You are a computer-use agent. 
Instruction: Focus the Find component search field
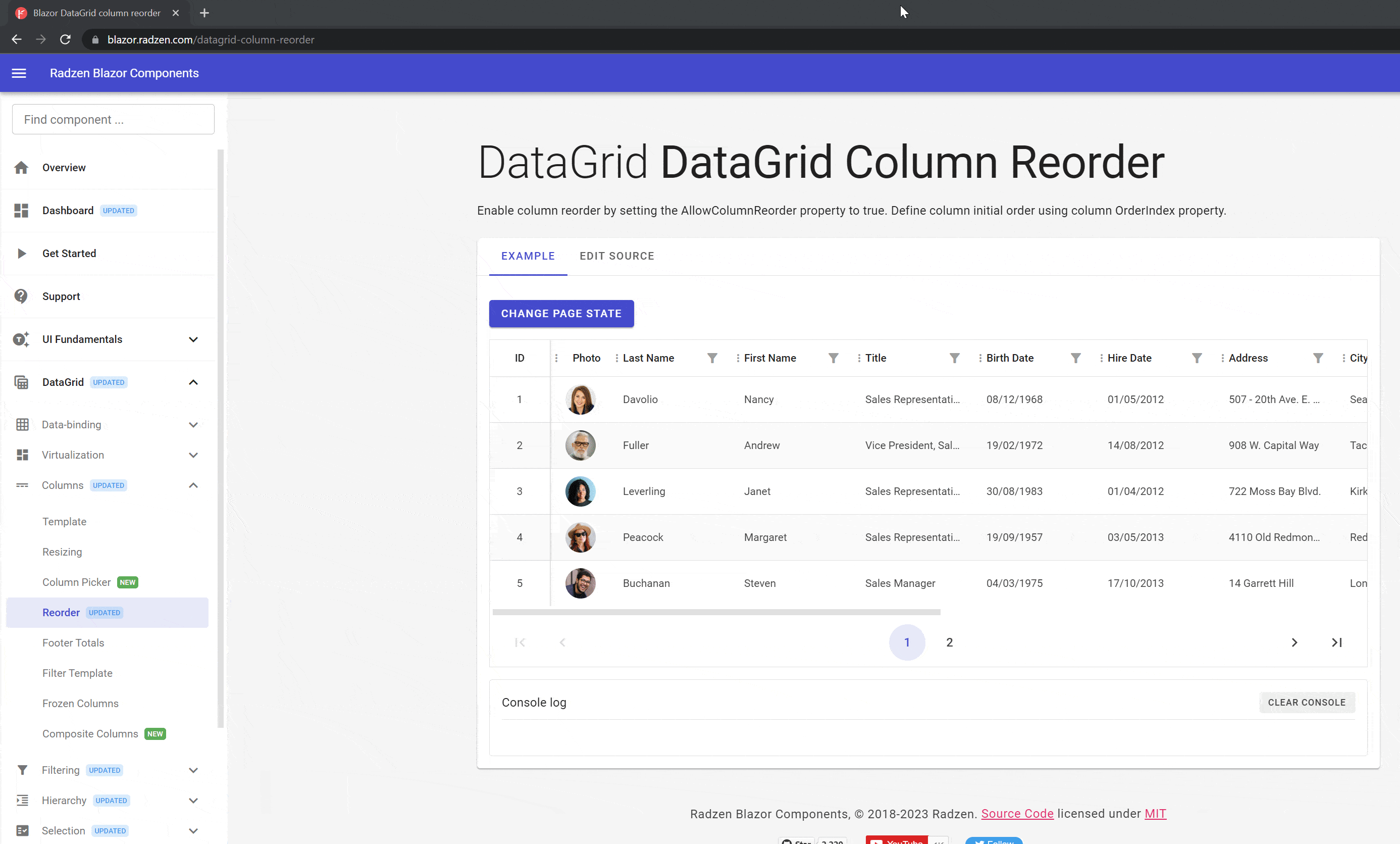[113, 119]
